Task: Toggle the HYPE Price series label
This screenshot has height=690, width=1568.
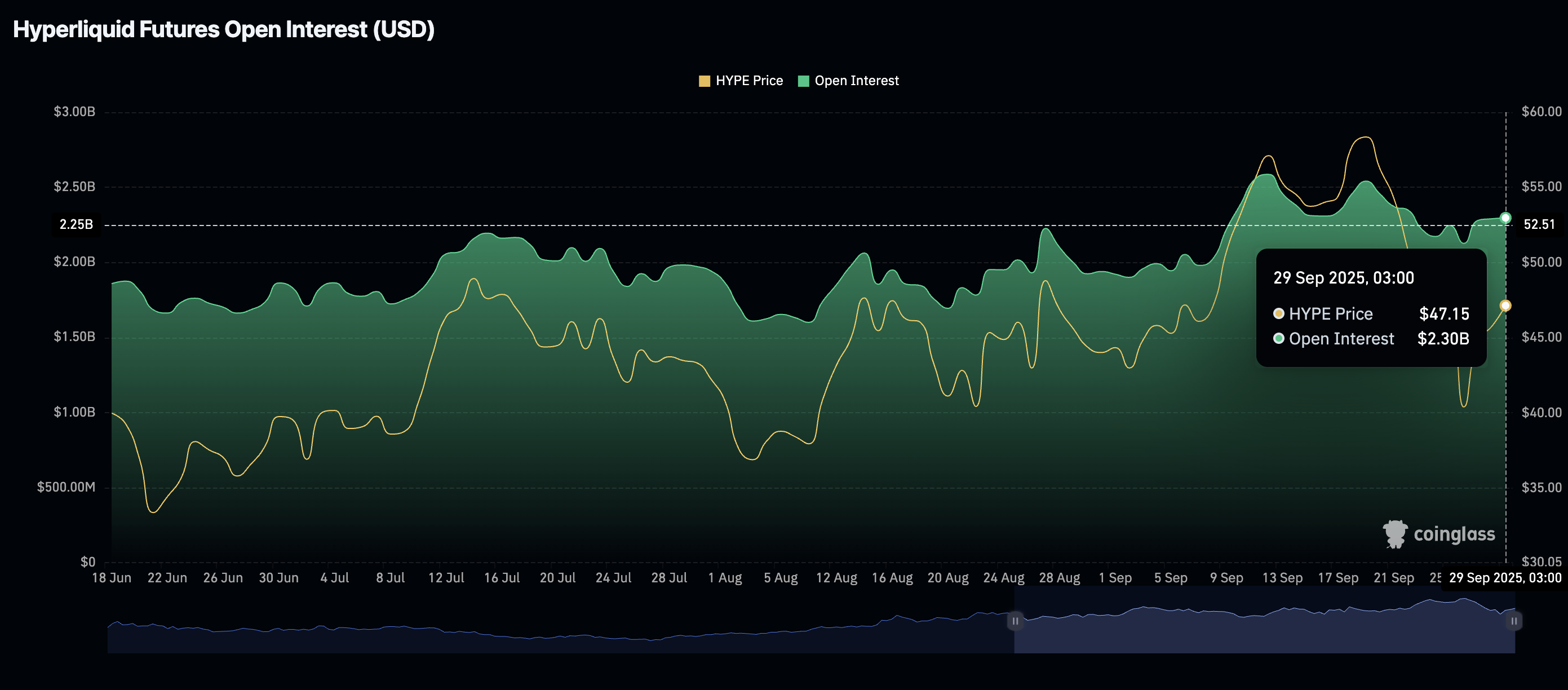Action: pos(748,81)
